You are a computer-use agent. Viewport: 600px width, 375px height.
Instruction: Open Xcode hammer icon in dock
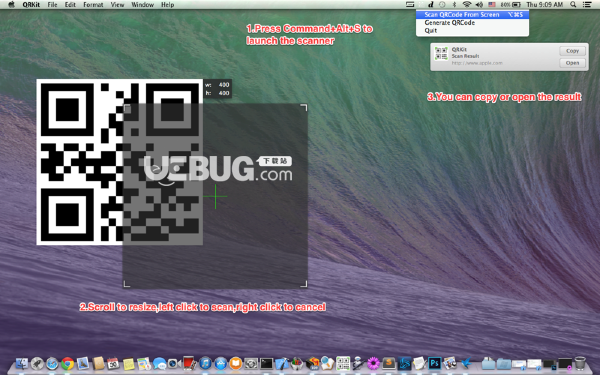click(x=282, y=364)
